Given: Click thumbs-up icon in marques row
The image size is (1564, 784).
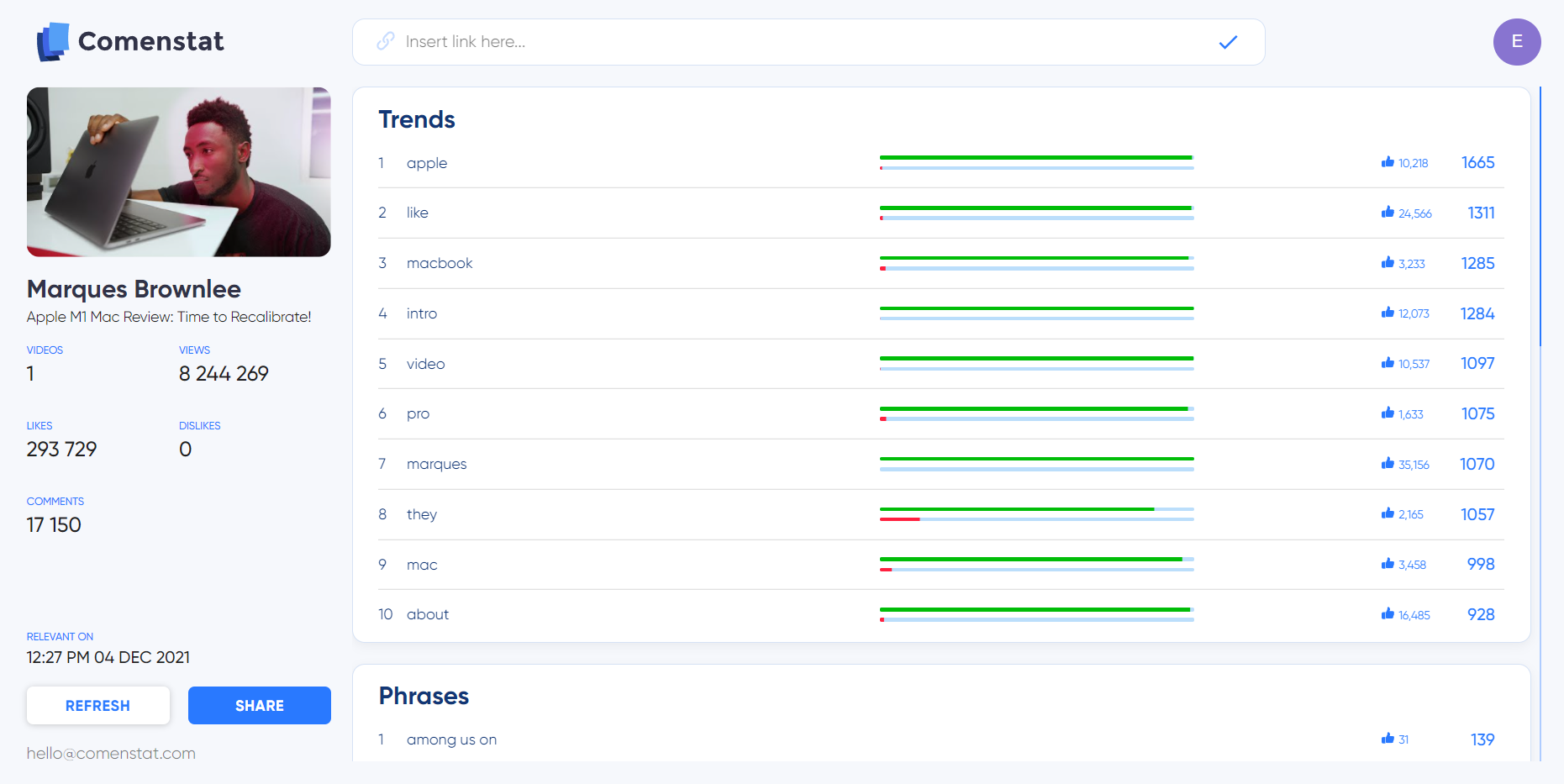Looking at the screenshot, I should (x=1388, y=464).
